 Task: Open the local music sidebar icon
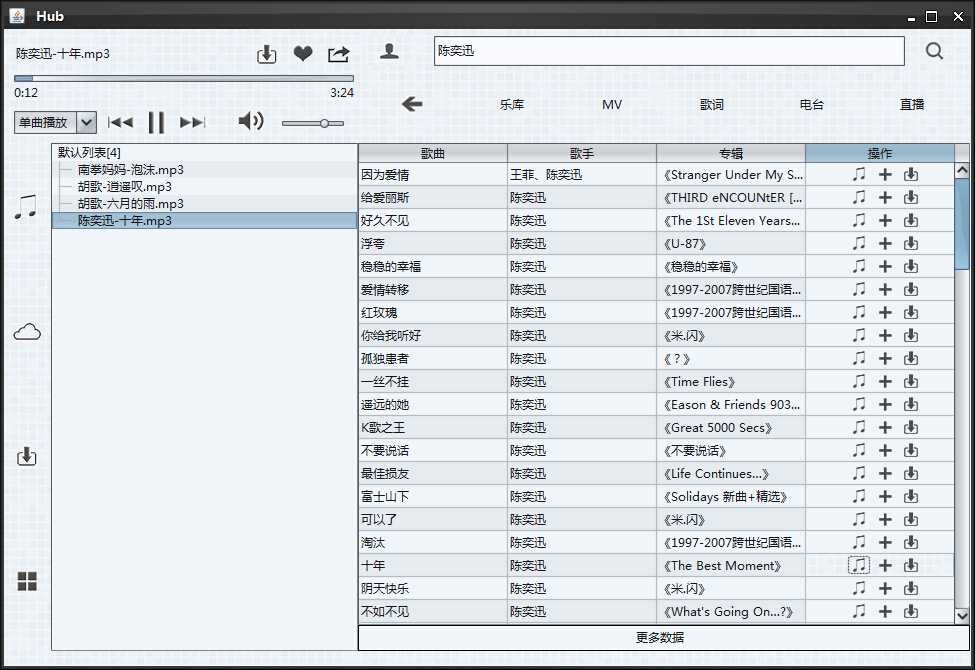pos(25,206)
